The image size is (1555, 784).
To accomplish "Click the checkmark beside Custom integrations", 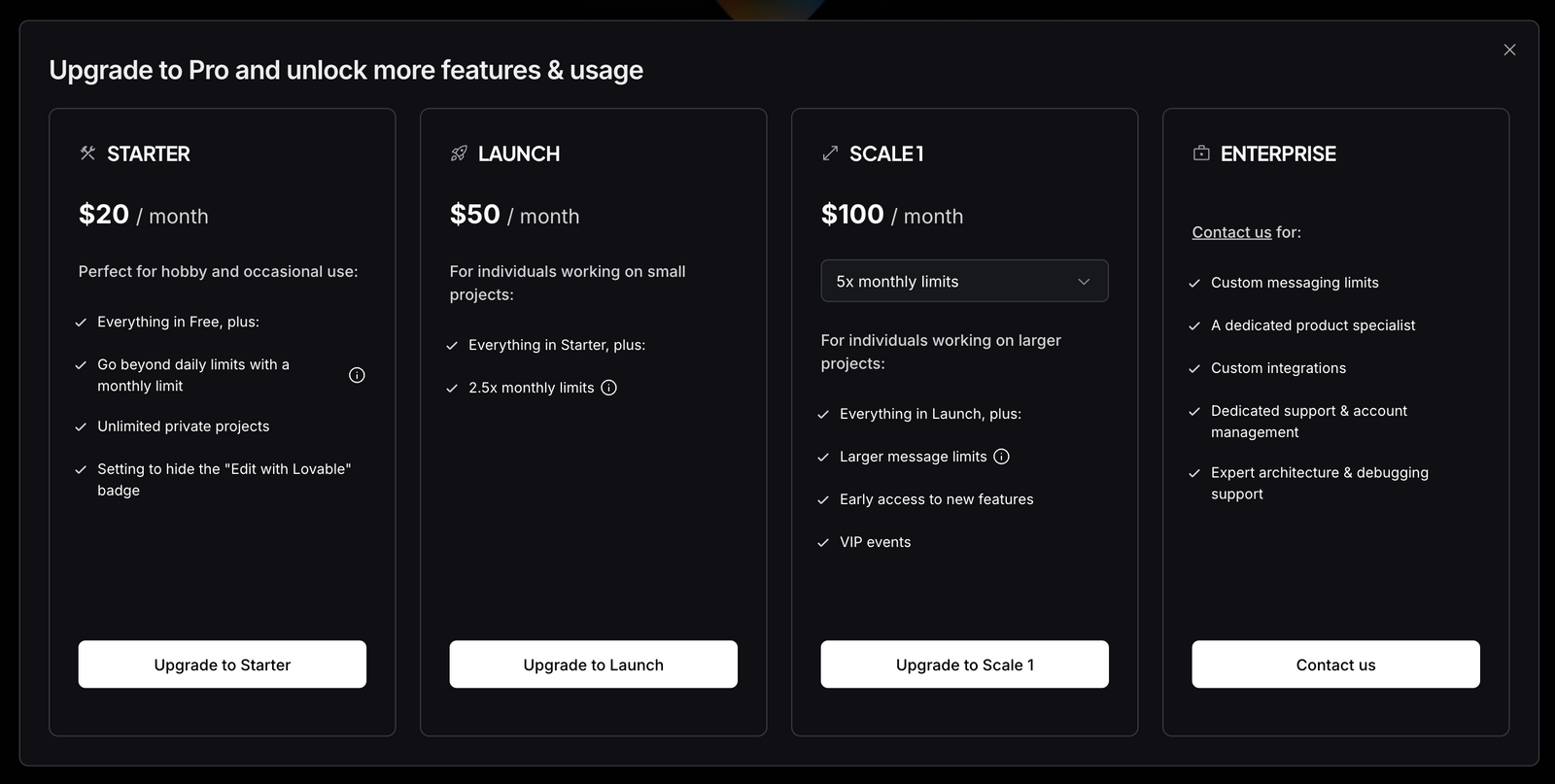I will [x=1193, y=367].
